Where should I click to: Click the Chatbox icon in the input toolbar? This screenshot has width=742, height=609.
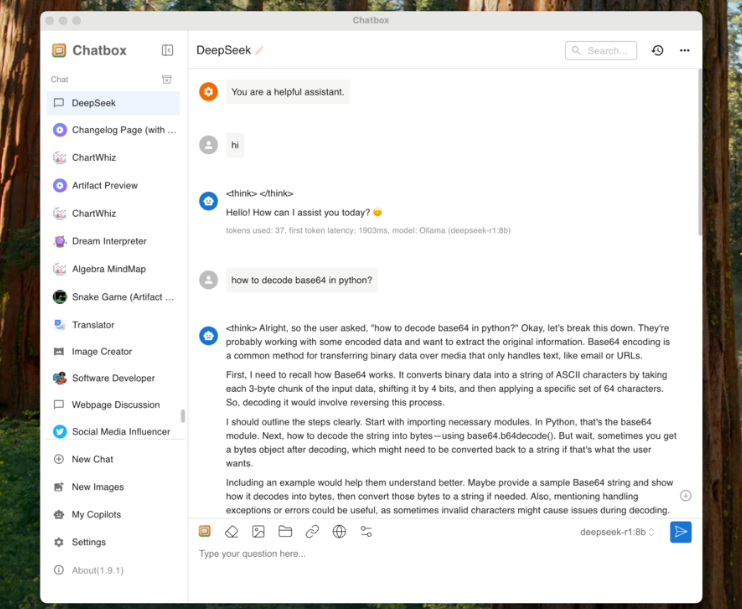click(x=204, y=531)
